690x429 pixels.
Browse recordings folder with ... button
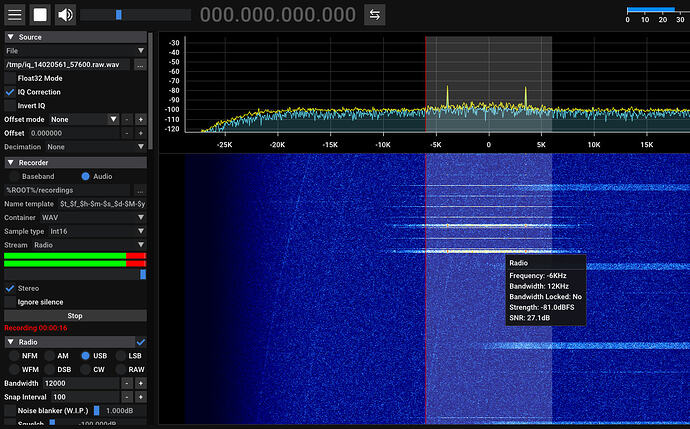pyautogui.click(x=140, y=190)
